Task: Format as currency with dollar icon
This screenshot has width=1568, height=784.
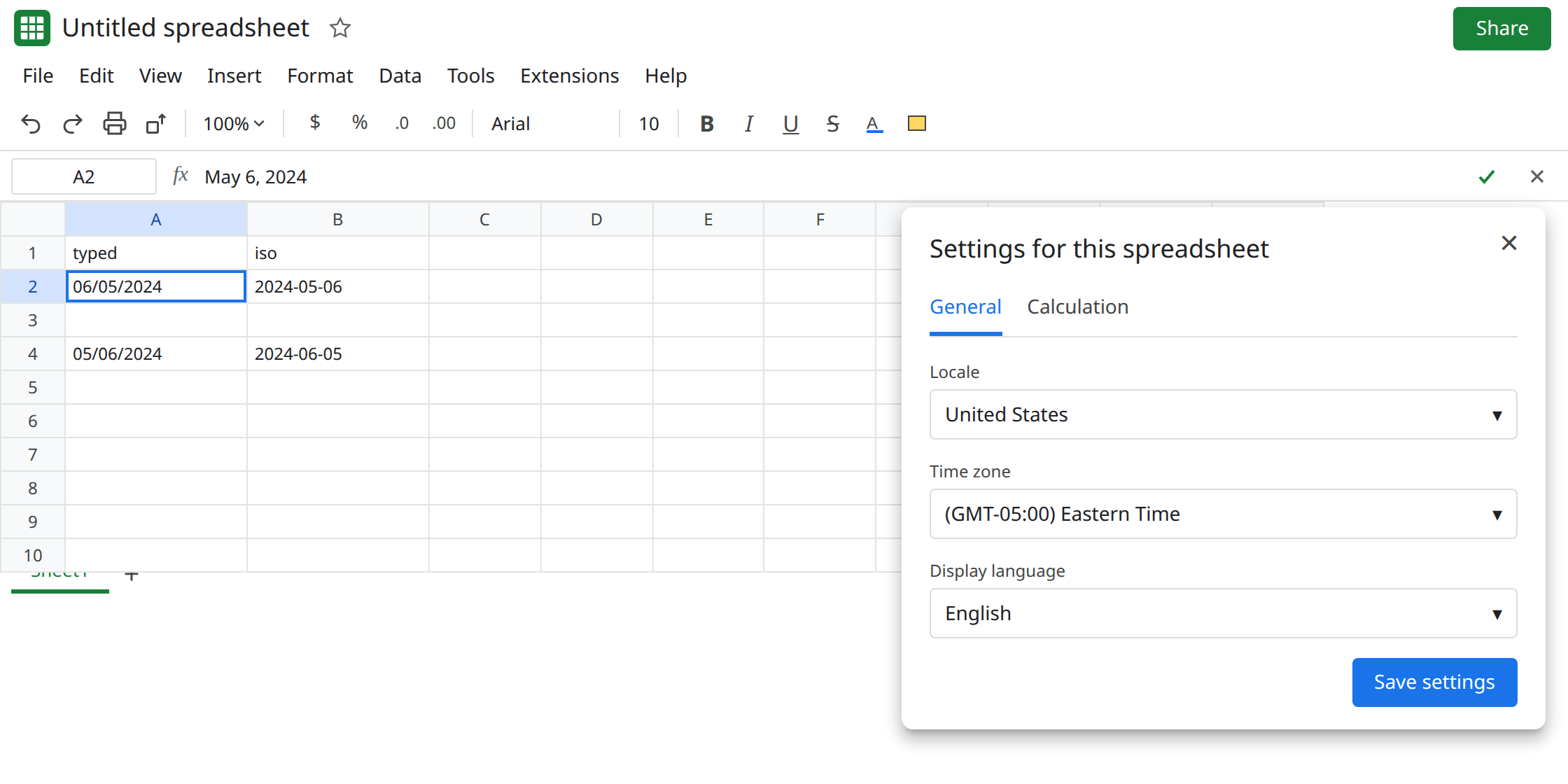Action: click(315, 123)
